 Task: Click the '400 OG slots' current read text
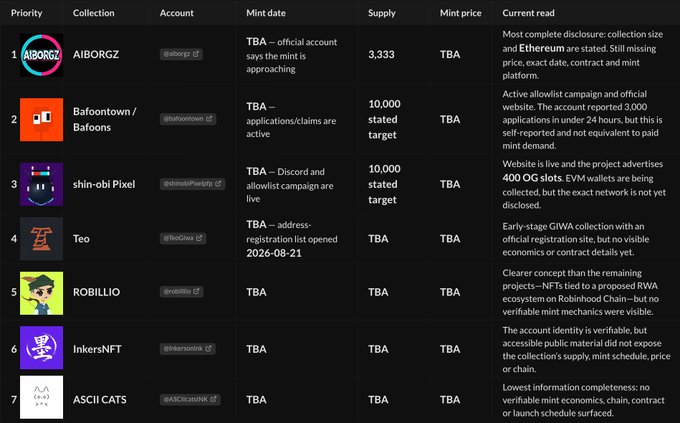[533, 177]
